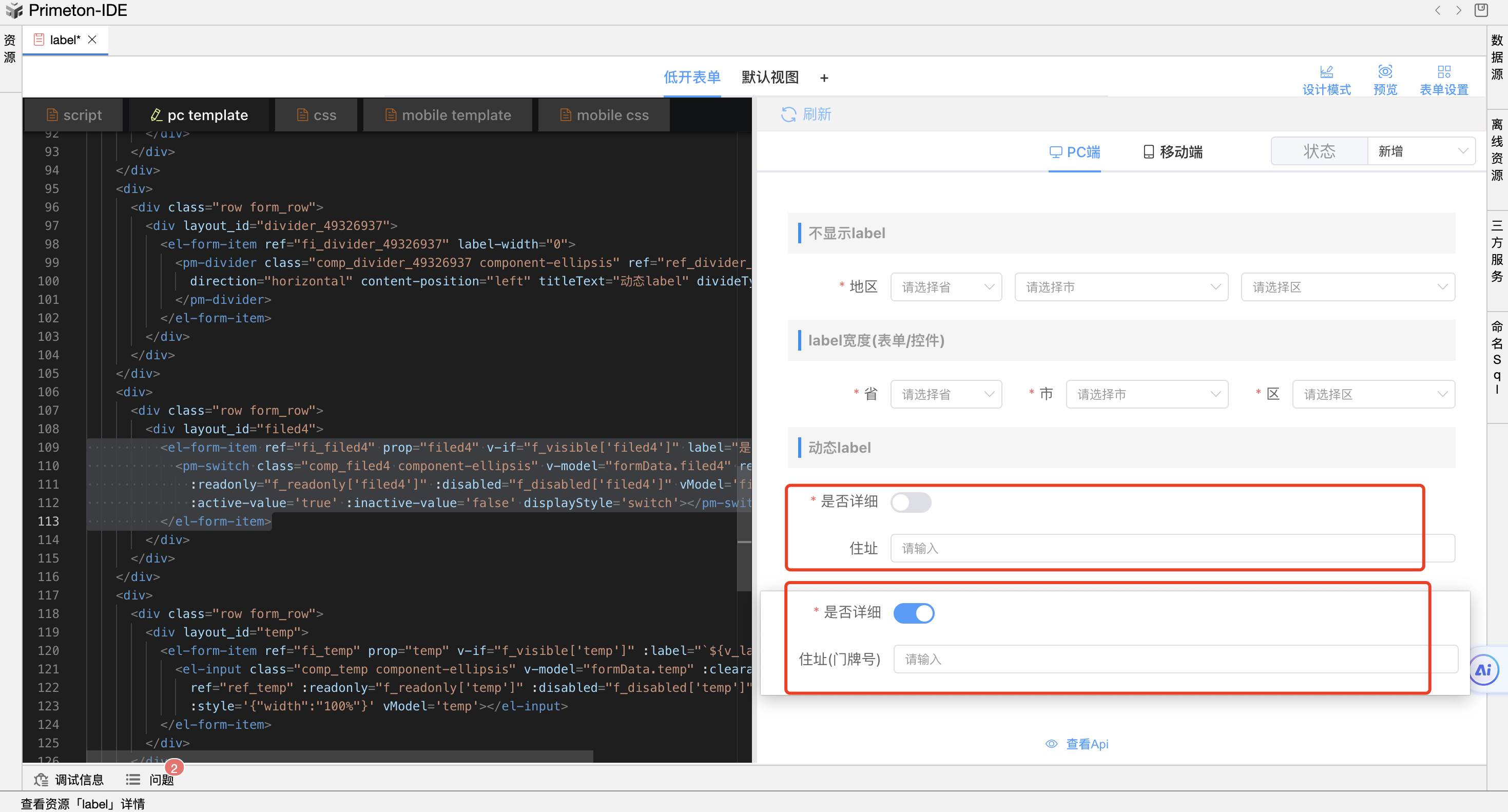Turn off the enabled 是否详细 switch
1508x812 pixels.
pyautogui.click(x=913, y=613)
